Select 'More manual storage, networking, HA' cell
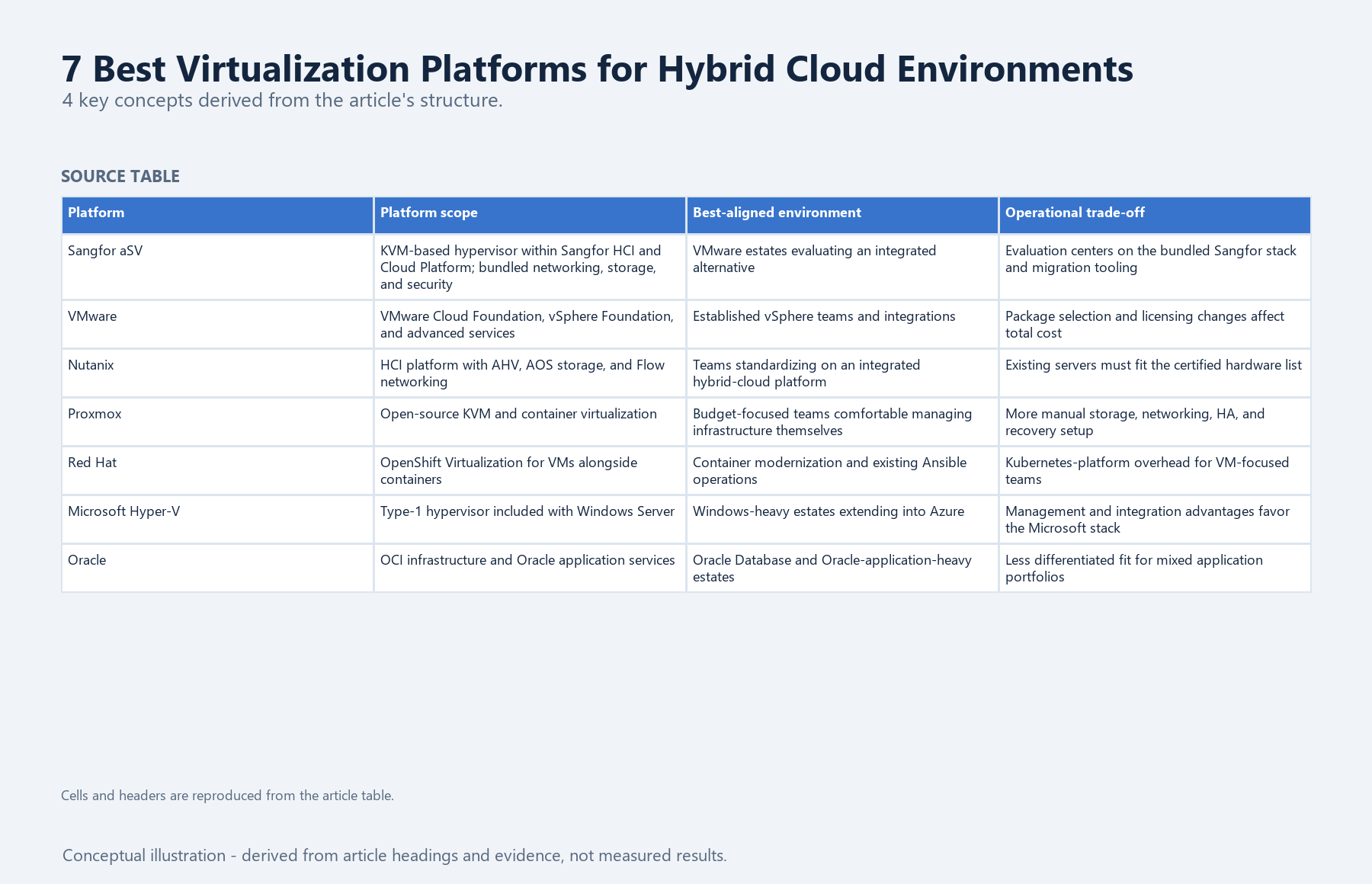This screenshot has height=884, width=1372. click(x=1155, y=421)
